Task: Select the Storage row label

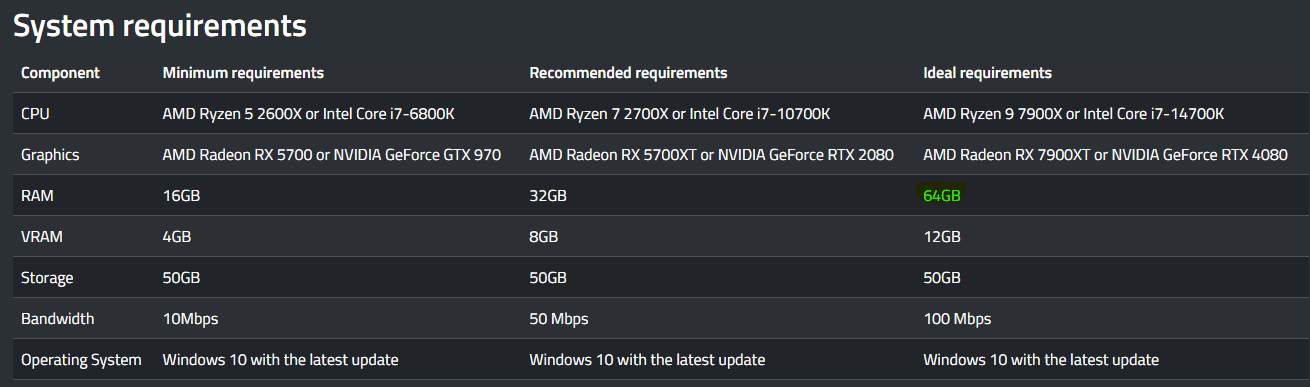Action: coord(47,277)
